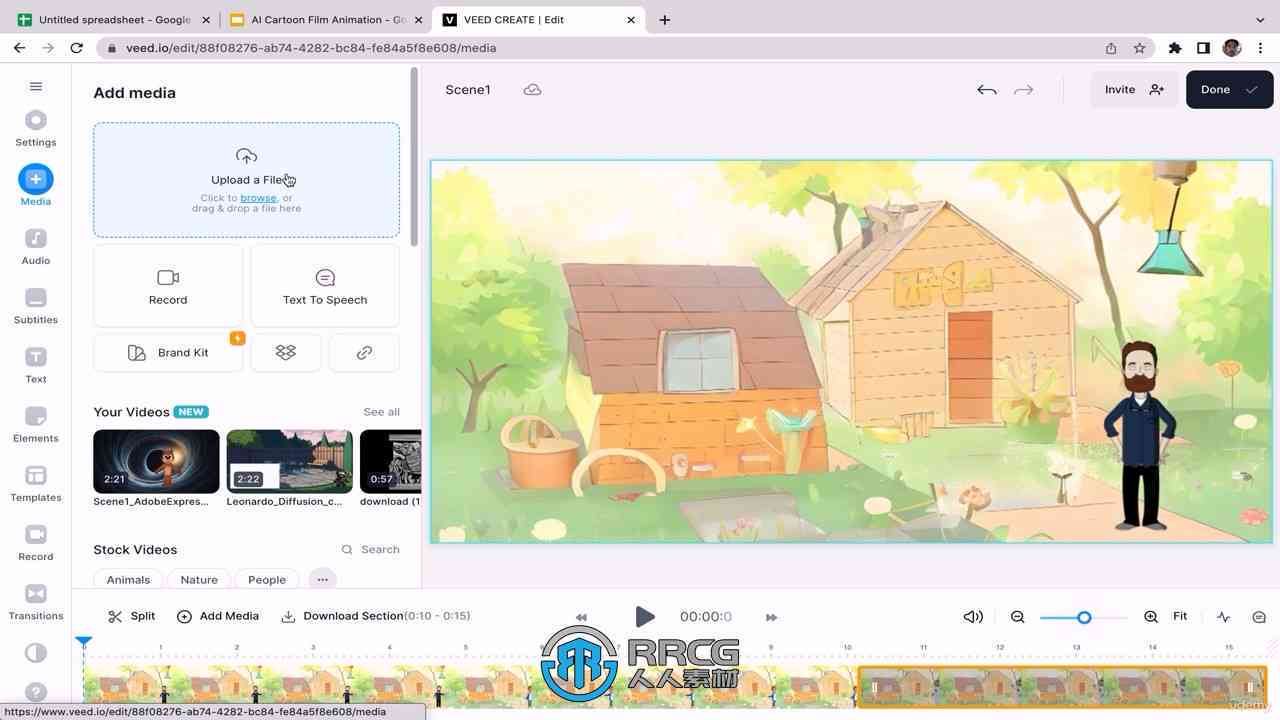This screenshot has width=1280, height=720.
Task: Switch to Untitled spreadsheet browser tab
Action: [x=115, y=19]
